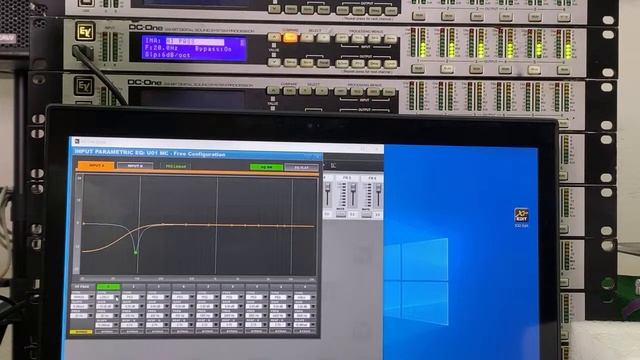Select the band 3 header button

tap(158, 286)
